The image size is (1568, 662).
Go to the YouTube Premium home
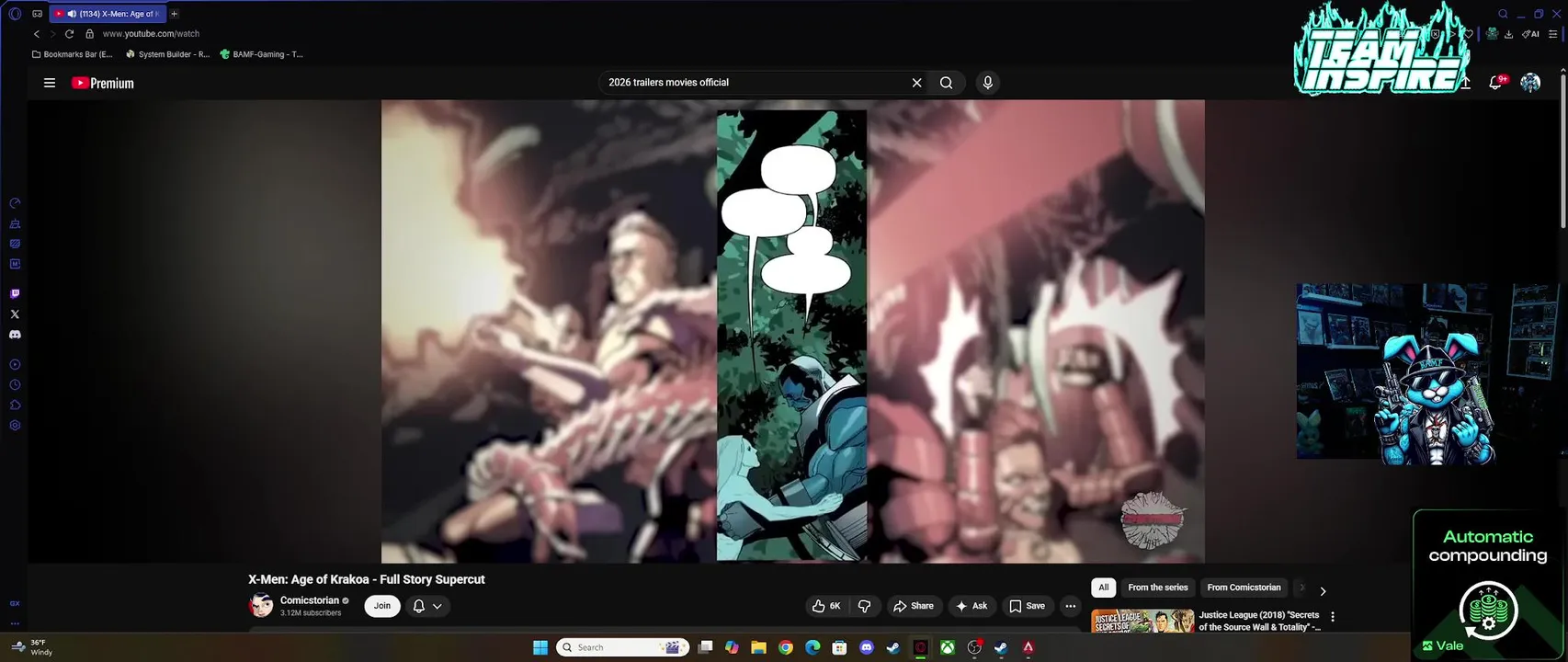pos(103,83)
